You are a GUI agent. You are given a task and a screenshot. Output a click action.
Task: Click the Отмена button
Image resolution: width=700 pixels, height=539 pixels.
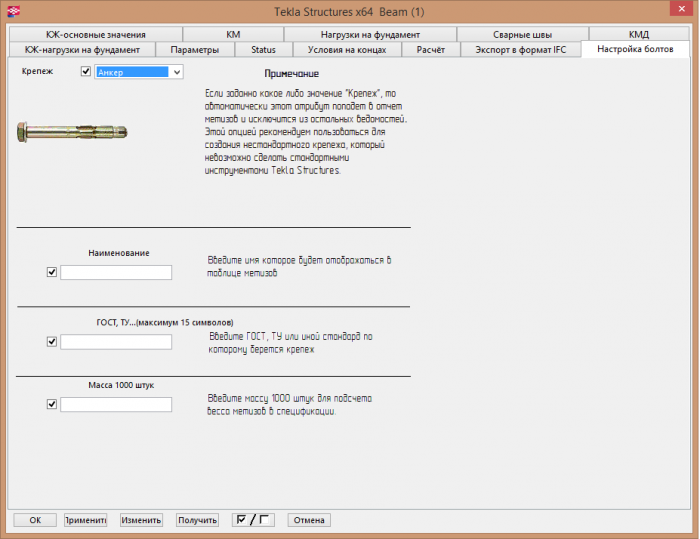click(309, 520)
